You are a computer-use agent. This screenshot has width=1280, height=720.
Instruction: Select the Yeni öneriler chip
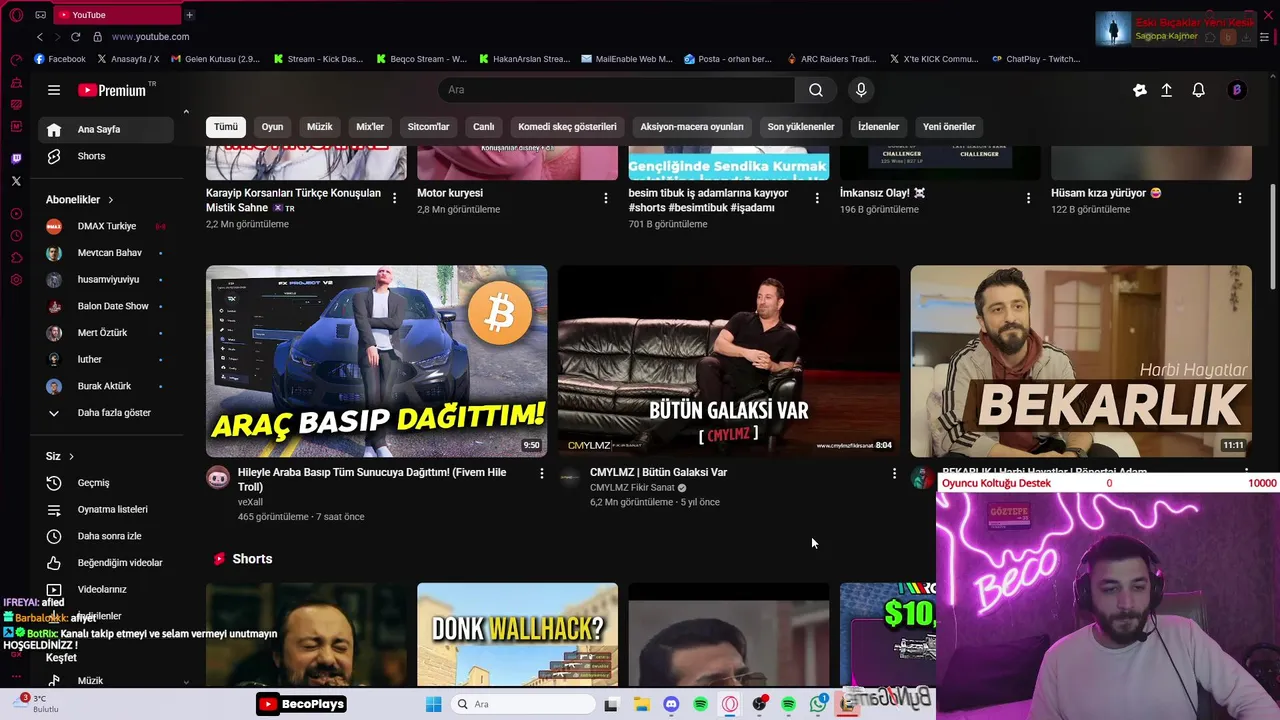point(949,127)
